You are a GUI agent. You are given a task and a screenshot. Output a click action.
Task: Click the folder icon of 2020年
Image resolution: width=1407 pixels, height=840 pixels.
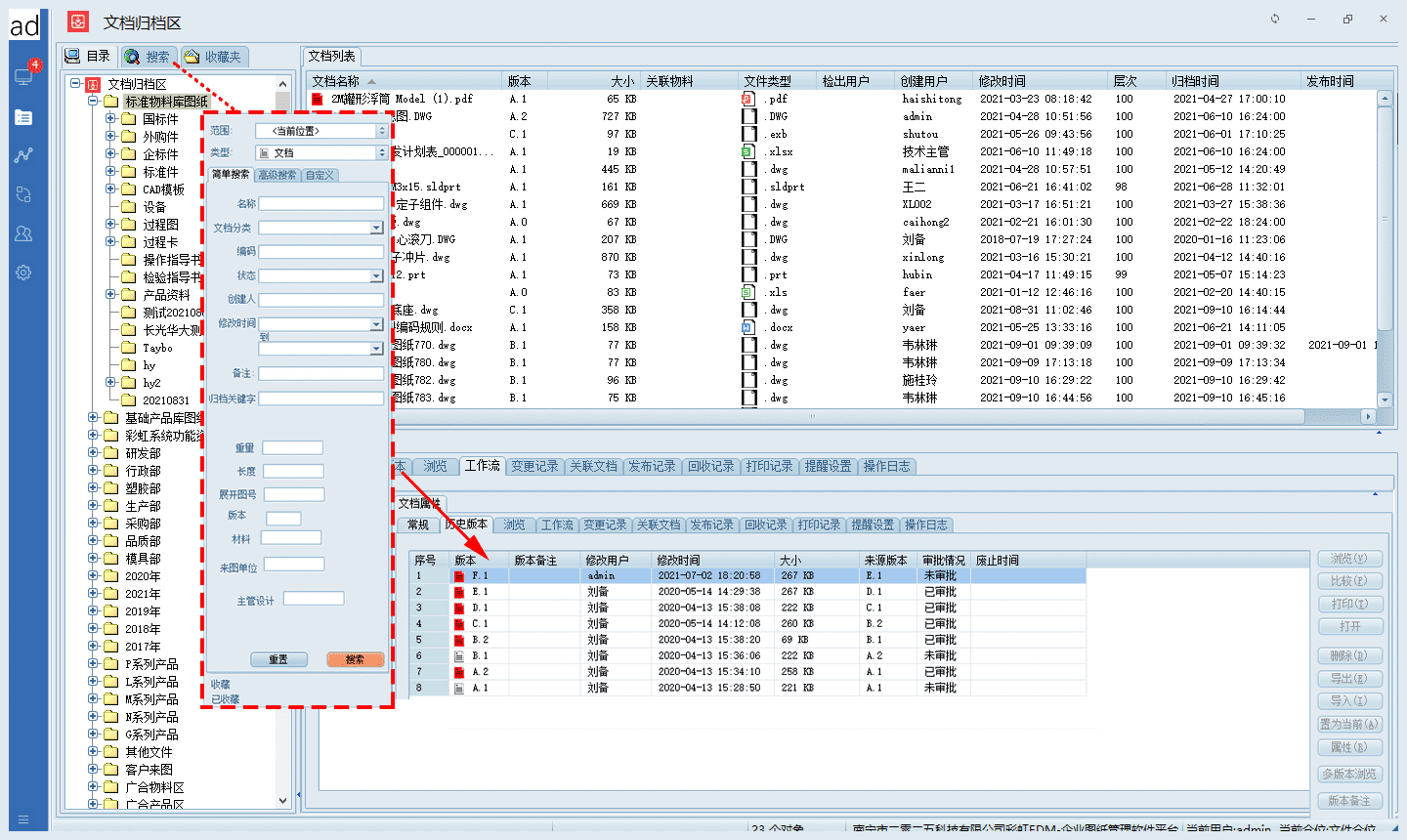click(x=110, y=576)
